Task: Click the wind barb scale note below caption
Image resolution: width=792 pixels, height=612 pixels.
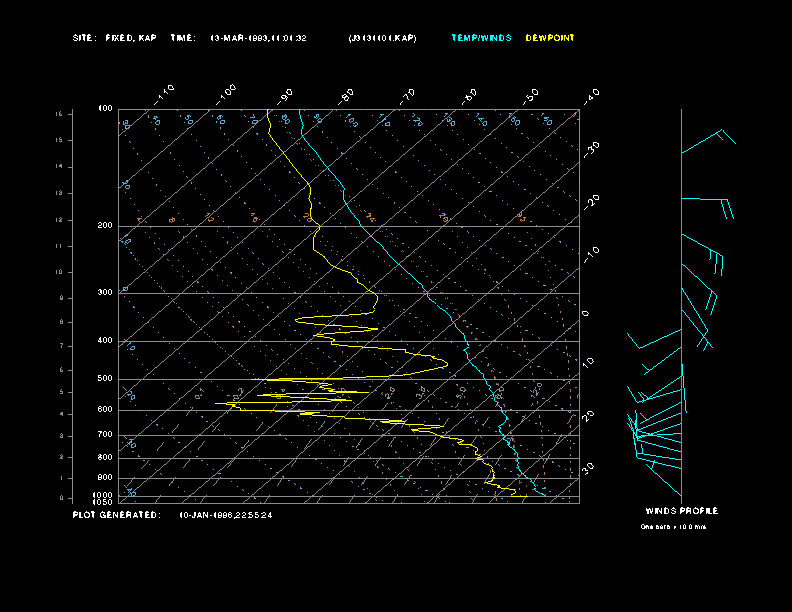Action: coord(673,526)
